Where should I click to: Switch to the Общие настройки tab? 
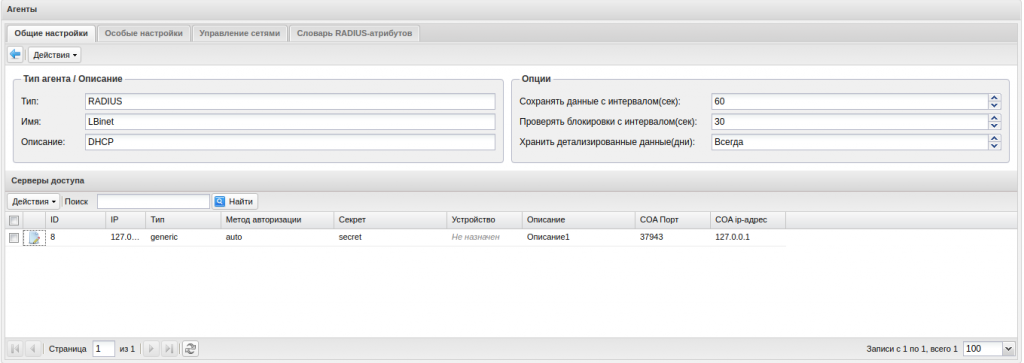(51, 33)
